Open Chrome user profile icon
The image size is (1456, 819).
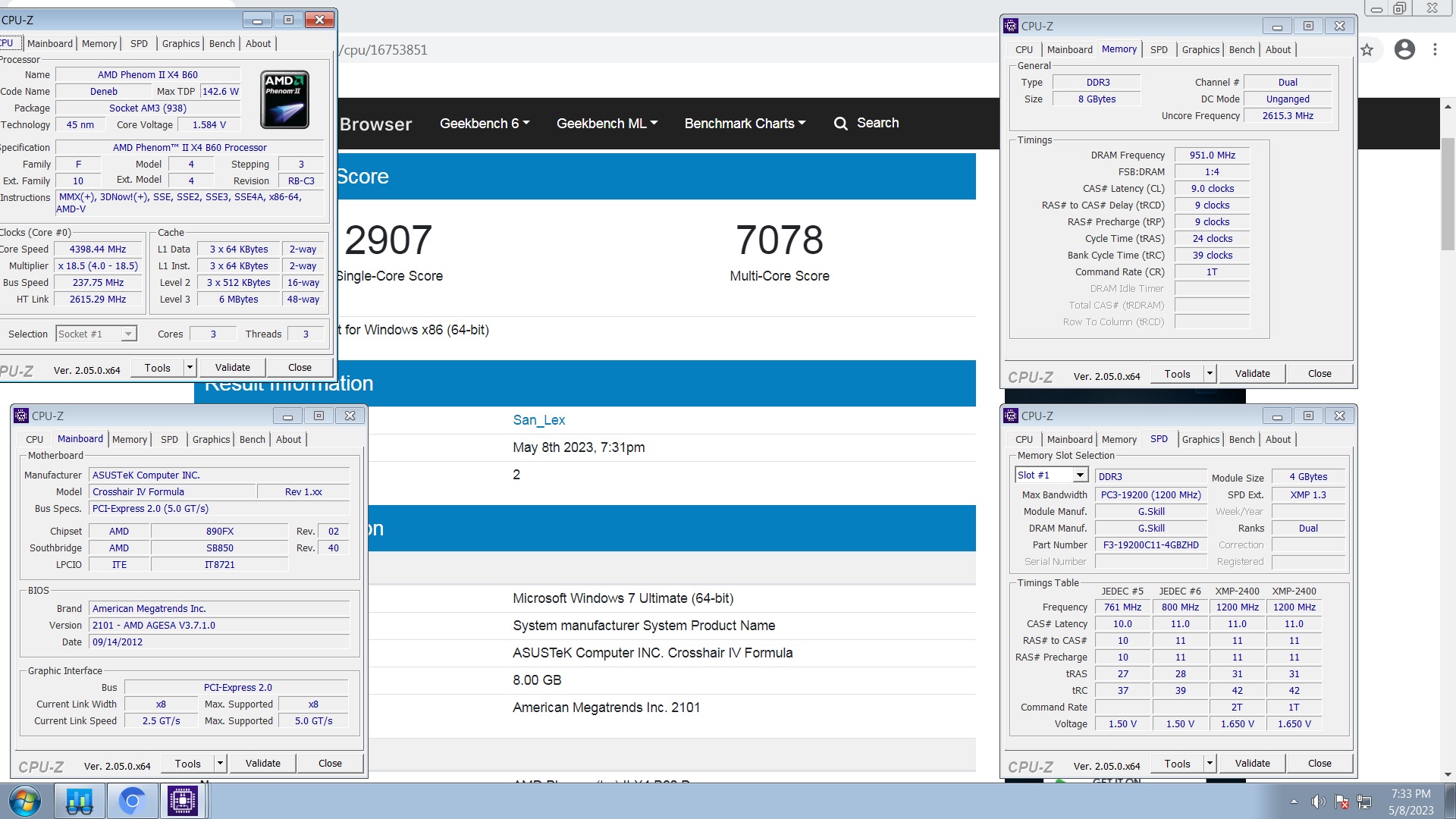point(1404,50)
